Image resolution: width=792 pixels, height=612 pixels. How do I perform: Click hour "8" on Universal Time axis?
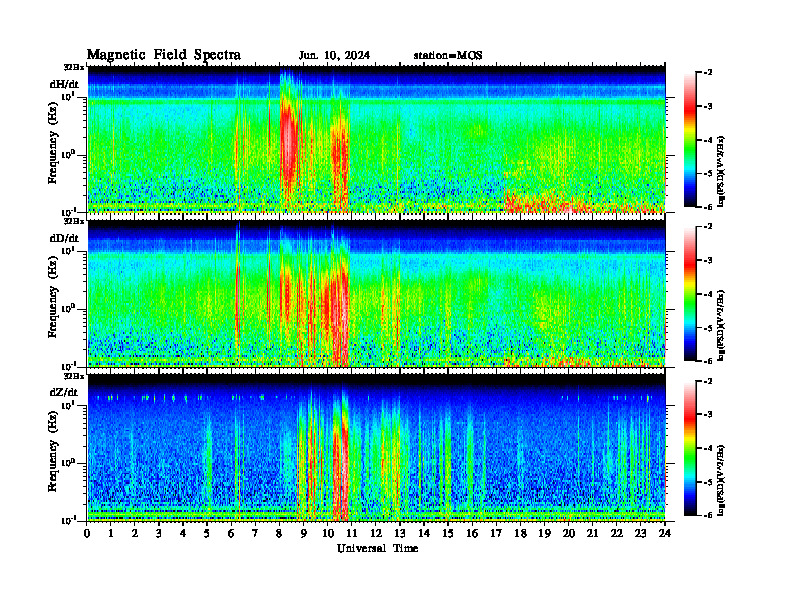click(279, 534)
